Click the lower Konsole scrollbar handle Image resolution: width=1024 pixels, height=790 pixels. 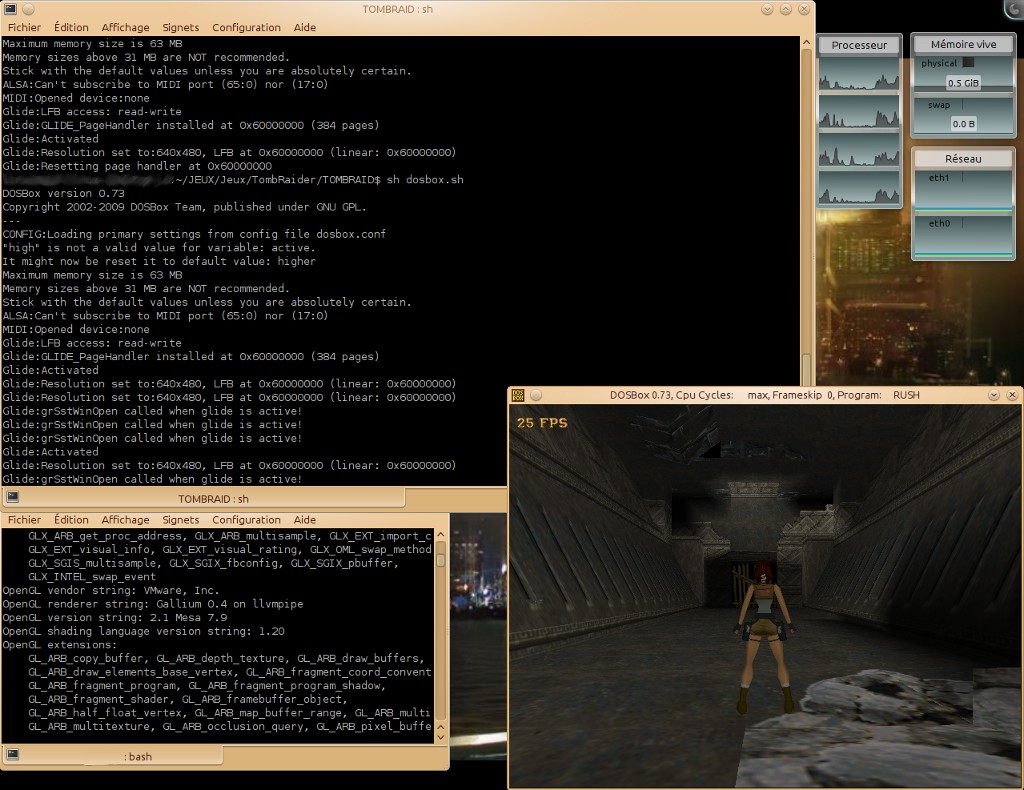tap(441, 560)
